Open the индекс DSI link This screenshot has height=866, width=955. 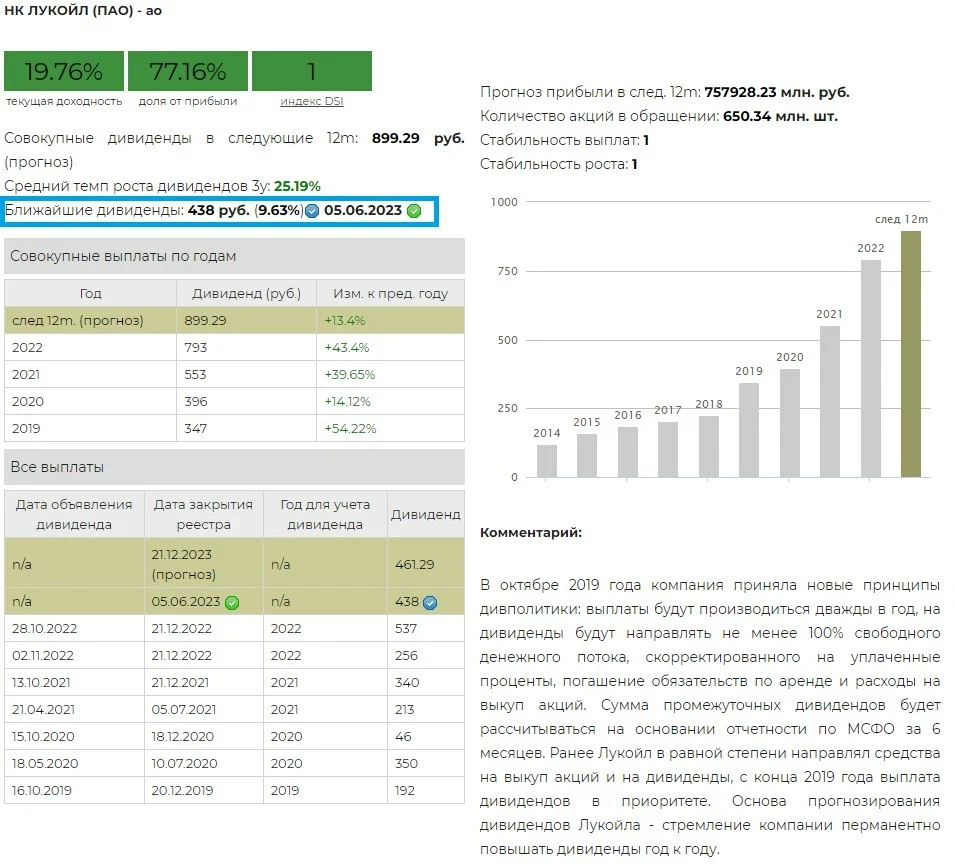click(x=311, y=101)
